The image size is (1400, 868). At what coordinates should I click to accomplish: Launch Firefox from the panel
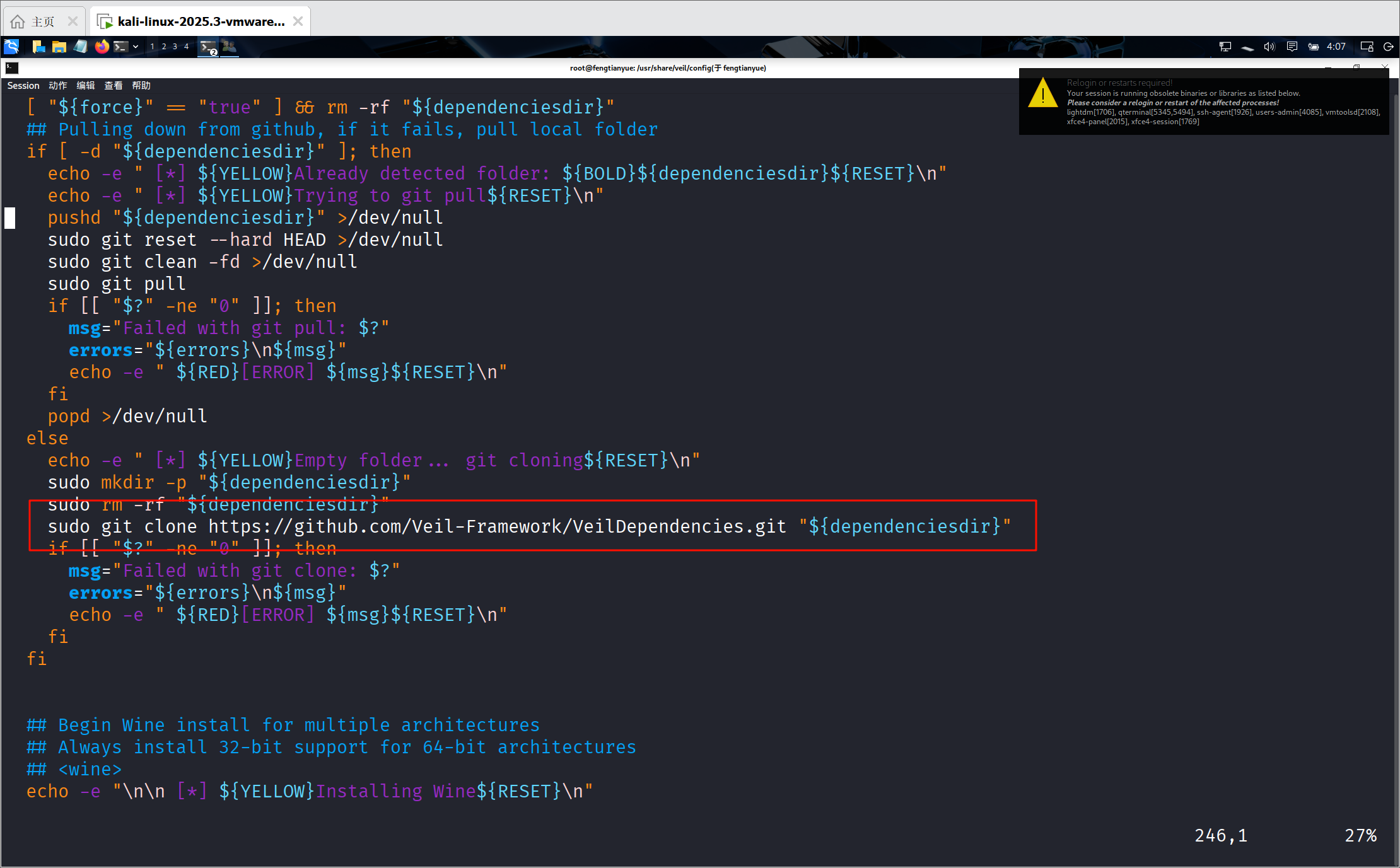[x=102, y=46]
